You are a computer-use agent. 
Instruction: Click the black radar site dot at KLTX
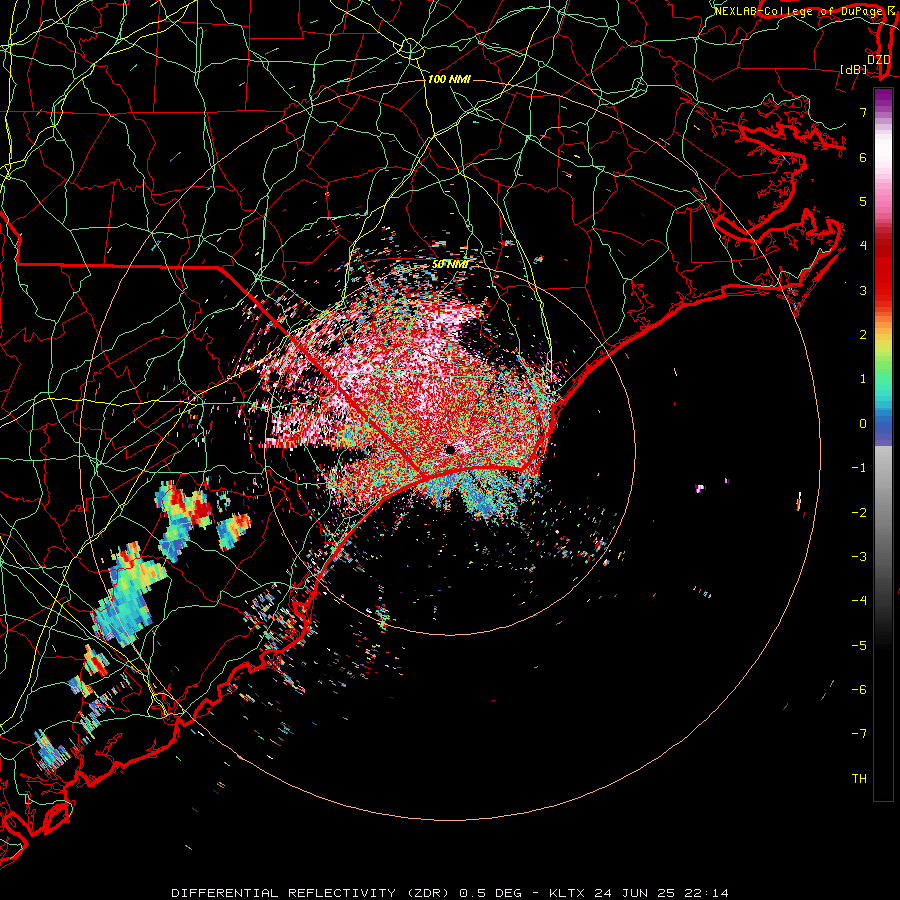[450, 450]
